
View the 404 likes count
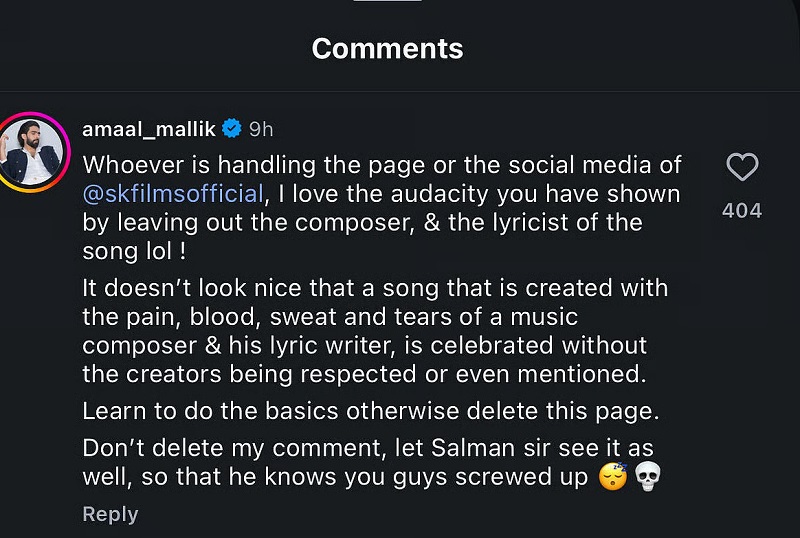(742, 210)
